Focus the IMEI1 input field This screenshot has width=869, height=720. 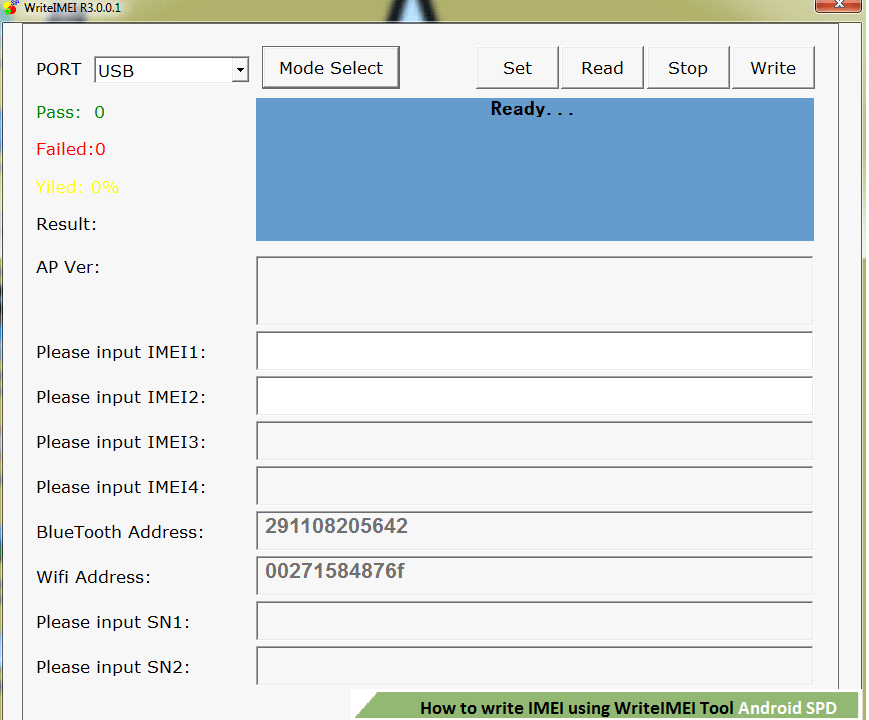click(535, 351)
